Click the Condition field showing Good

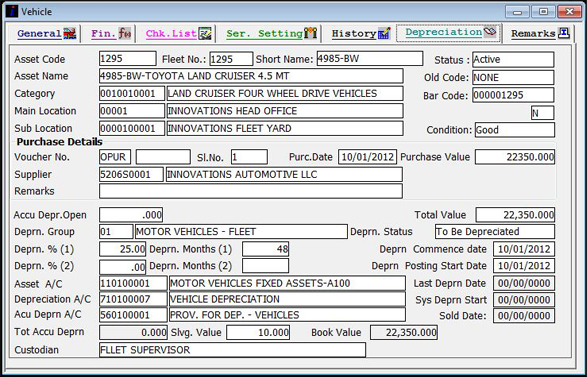[x=515, y=130]
